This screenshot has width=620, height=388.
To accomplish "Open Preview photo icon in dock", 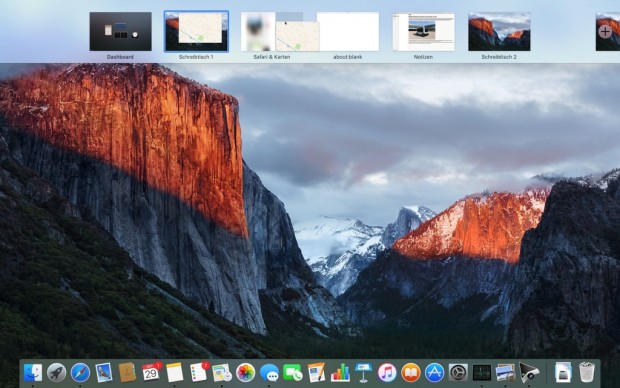I will 505,373.
